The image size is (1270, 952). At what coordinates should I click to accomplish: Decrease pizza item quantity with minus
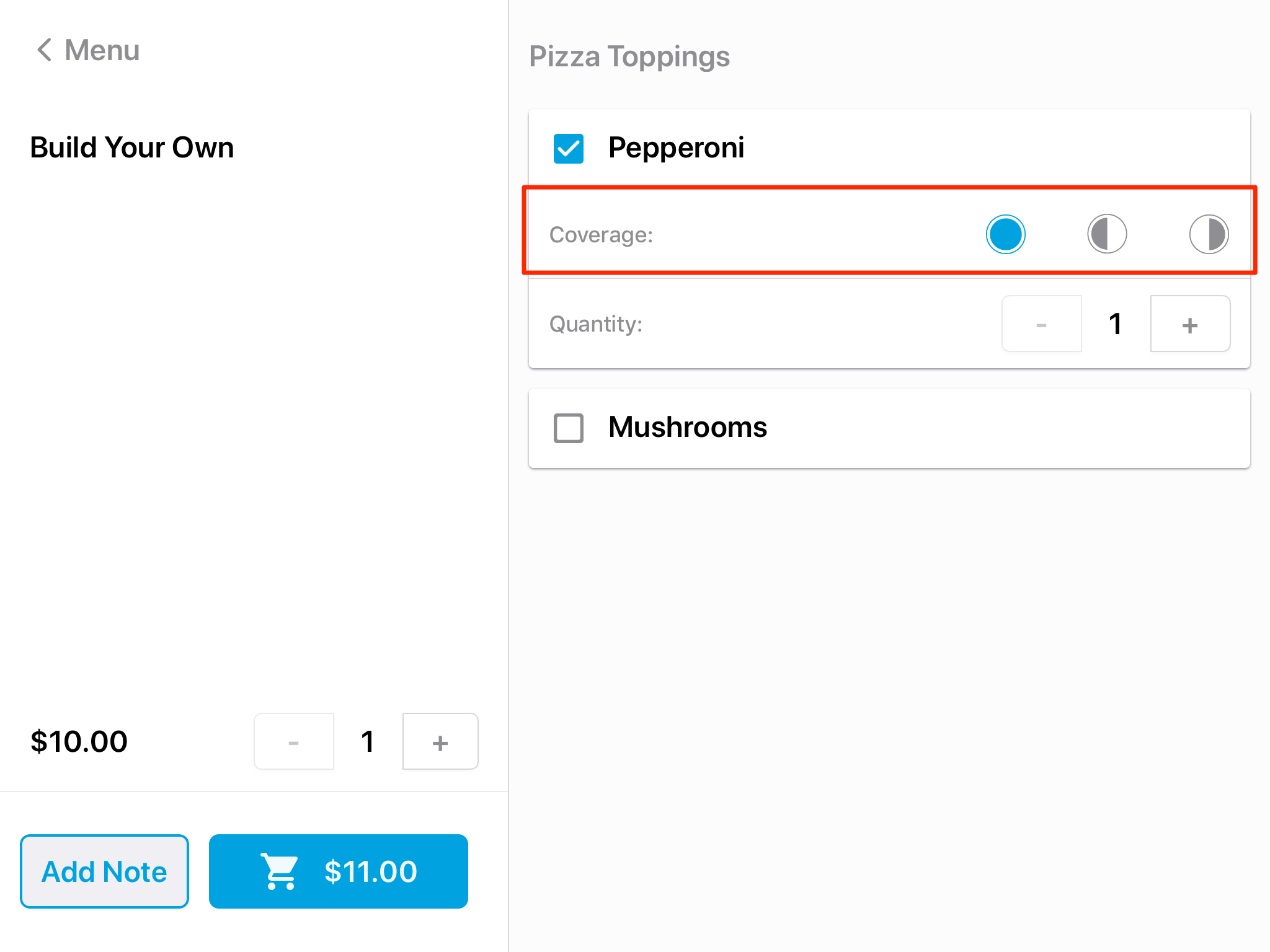coord(294,742)
